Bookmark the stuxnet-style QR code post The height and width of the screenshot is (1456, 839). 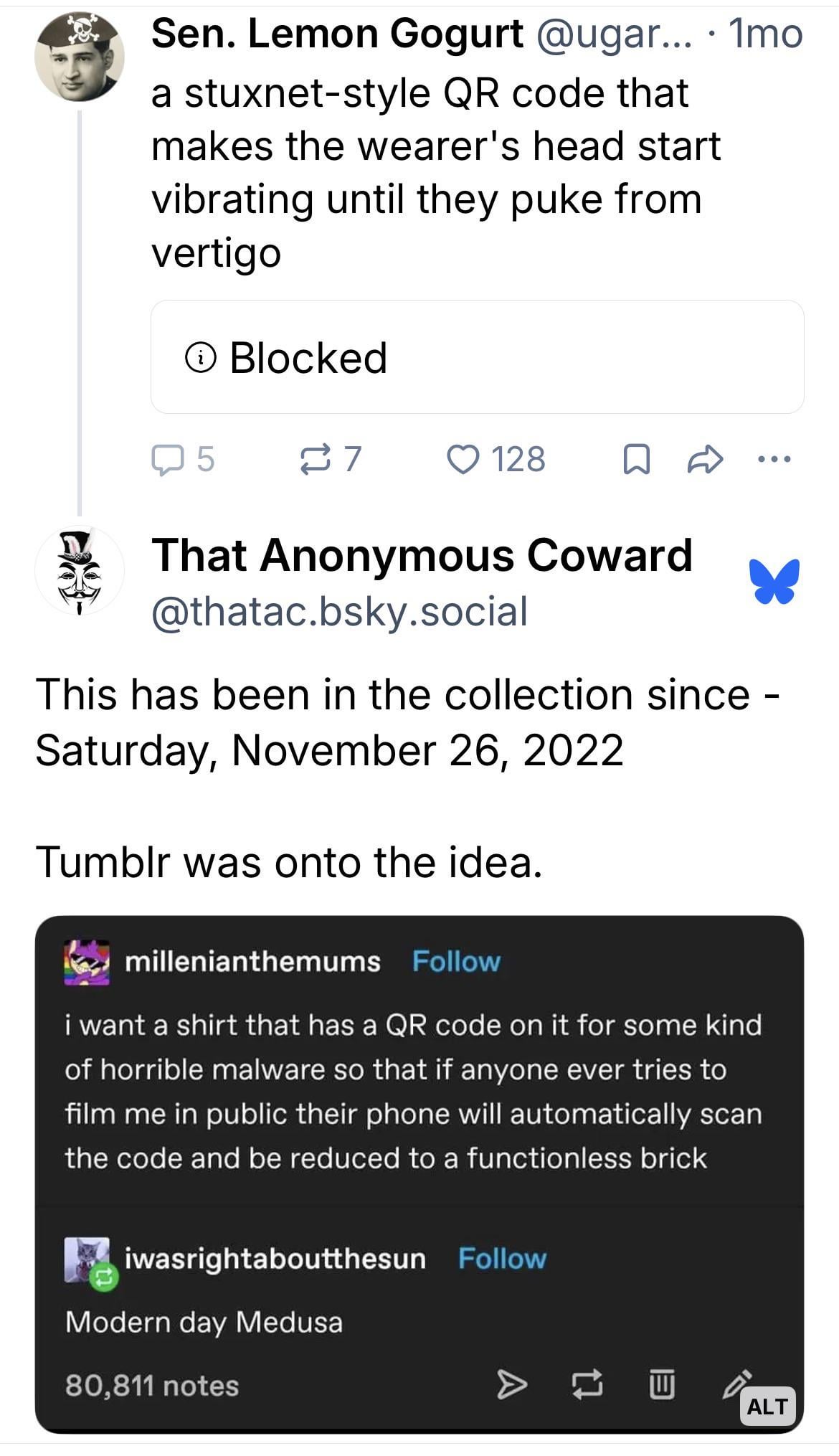[x=637, y=460]
